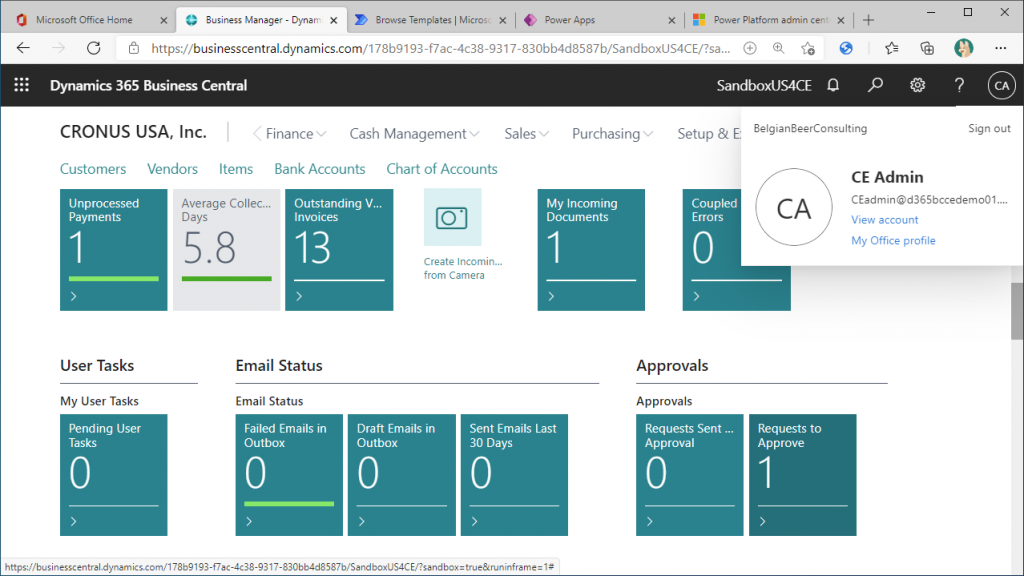Screen dimensions: 1024x576
Task: Click the browser address bar URL
Action: pyautogui.click(x=441, y=48)
